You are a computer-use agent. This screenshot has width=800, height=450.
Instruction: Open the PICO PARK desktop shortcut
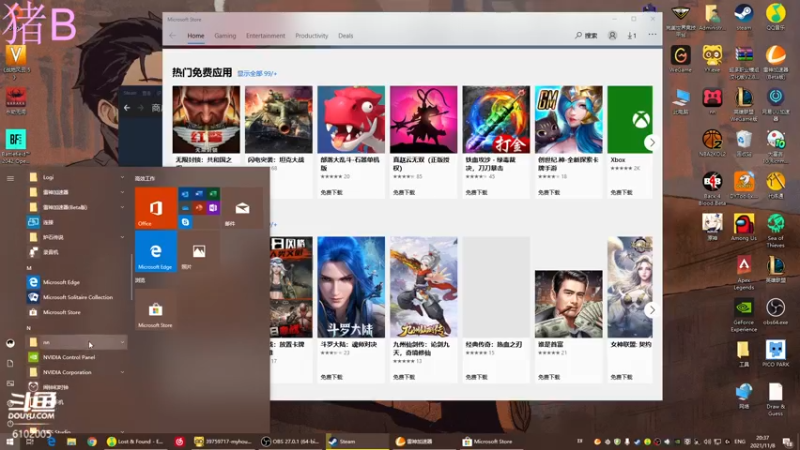[776, 354]
